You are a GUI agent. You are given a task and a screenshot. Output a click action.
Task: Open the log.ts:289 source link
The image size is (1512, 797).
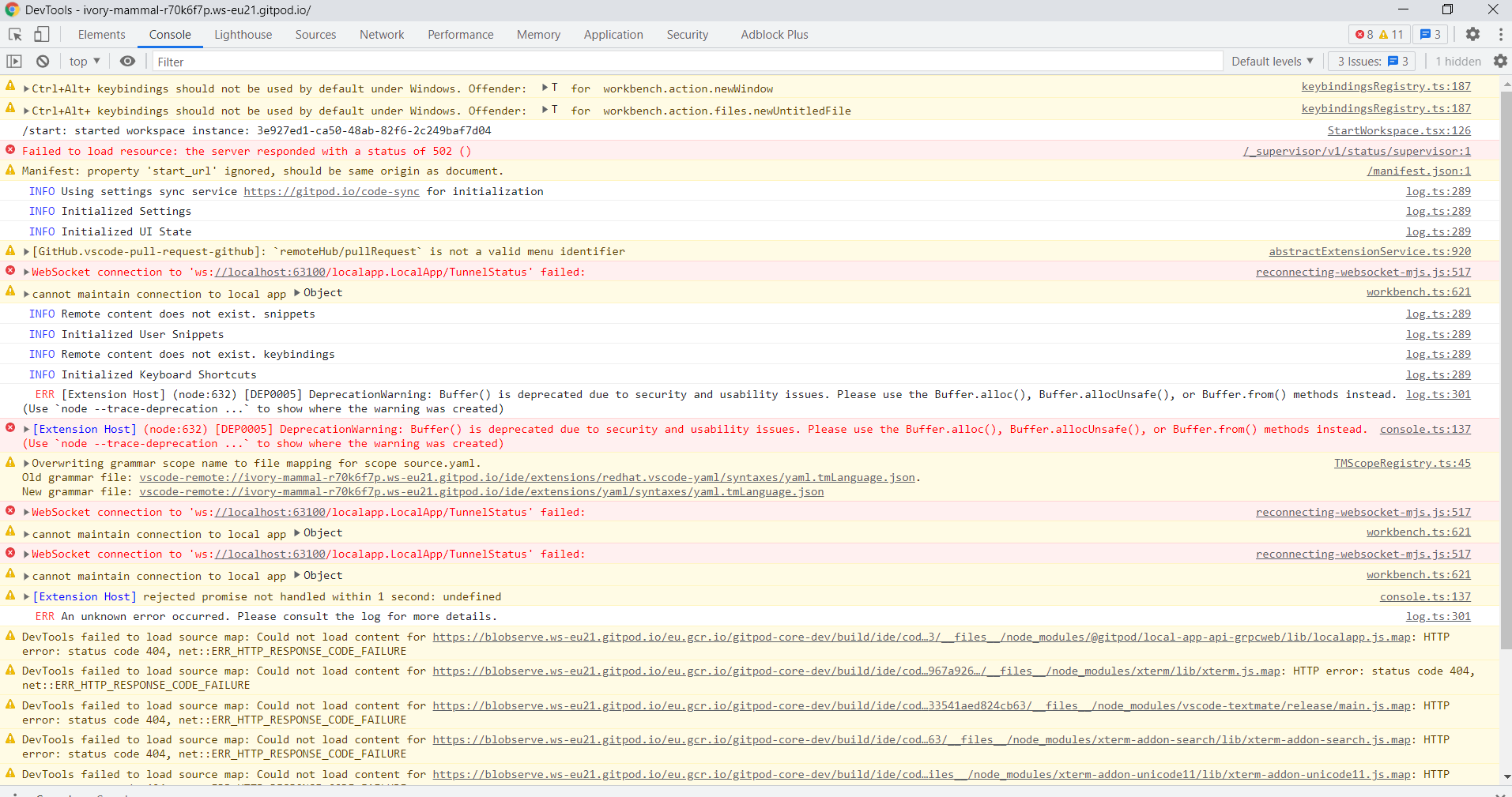coord(1438,190)
